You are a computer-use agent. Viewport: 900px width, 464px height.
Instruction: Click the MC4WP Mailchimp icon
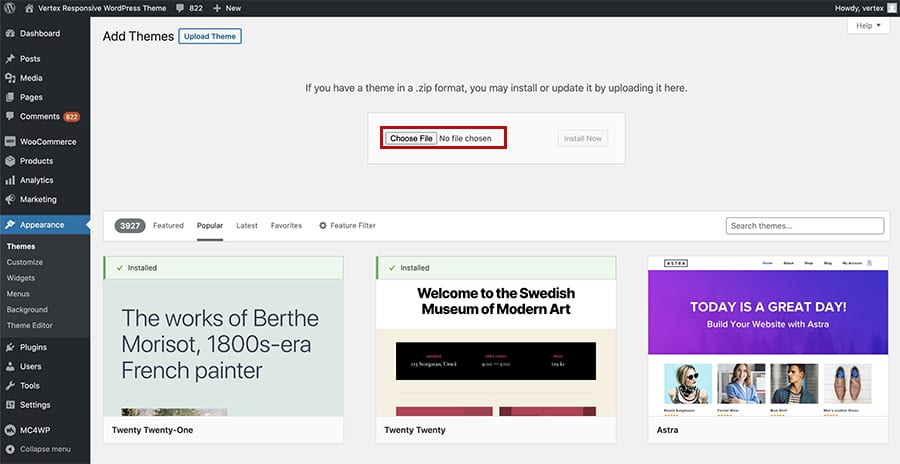tap(10, 430)
